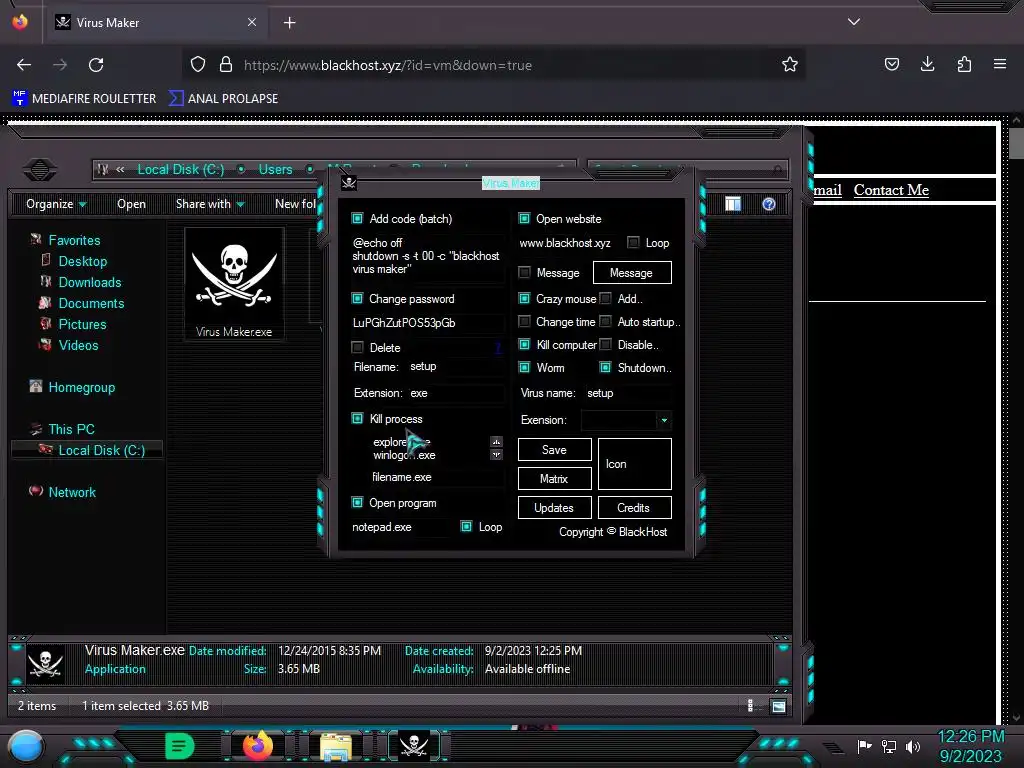Click the Explorer navigation orb button
Image resolution: width=1024 pixels, height=768 pixels.
(x=40, y=170)
